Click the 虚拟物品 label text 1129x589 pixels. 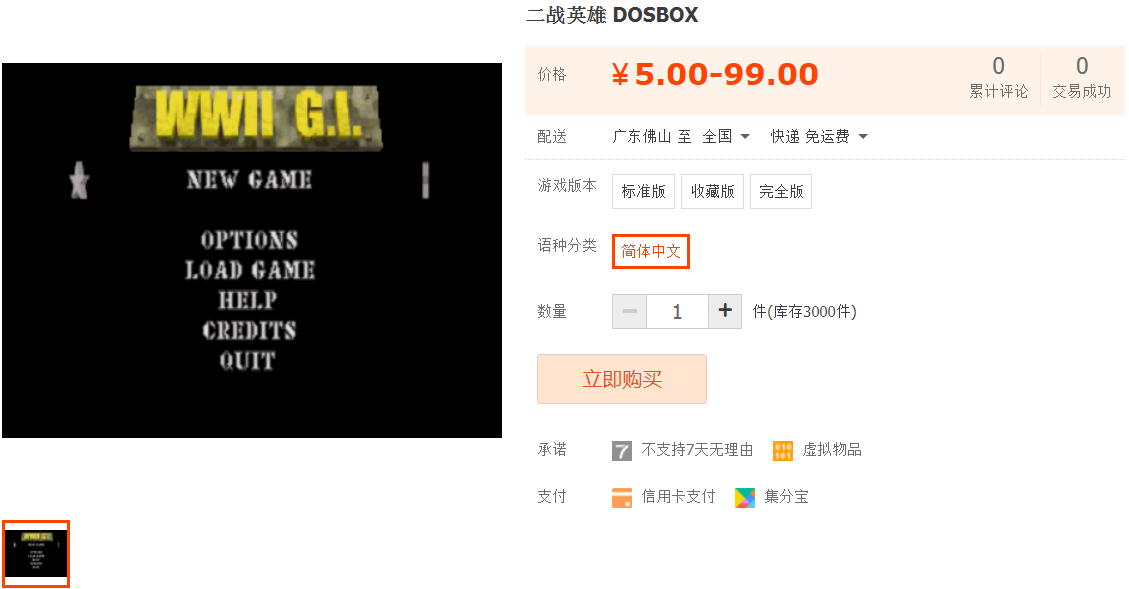(x=832, y=450)
